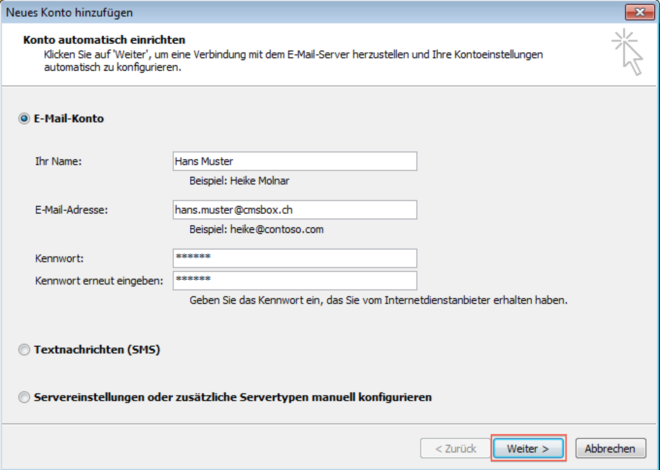Viewport: 660px width, 470px height.
Task: Select manual Servereinstellungen configuration radio option
Action: [x=25, y=397]
